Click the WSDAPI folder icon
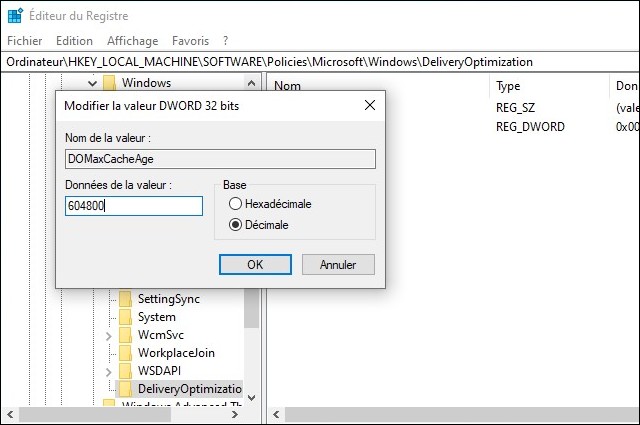 click(x=125, y=371)
